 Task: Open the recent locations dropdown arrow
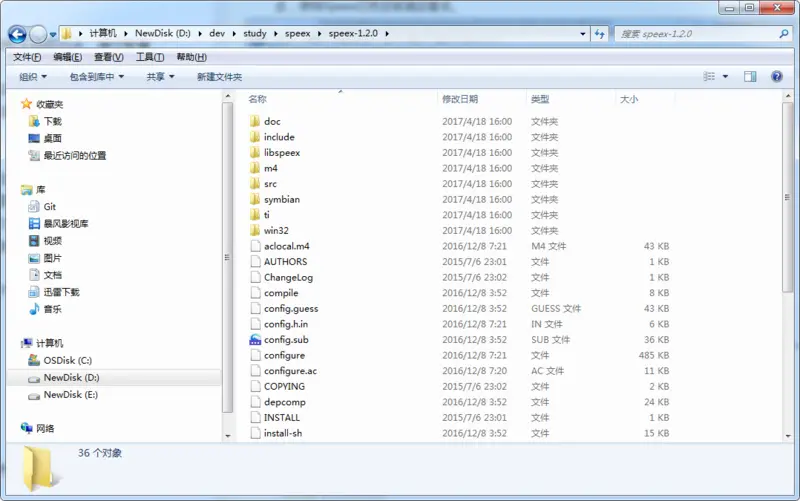[53, 35]
